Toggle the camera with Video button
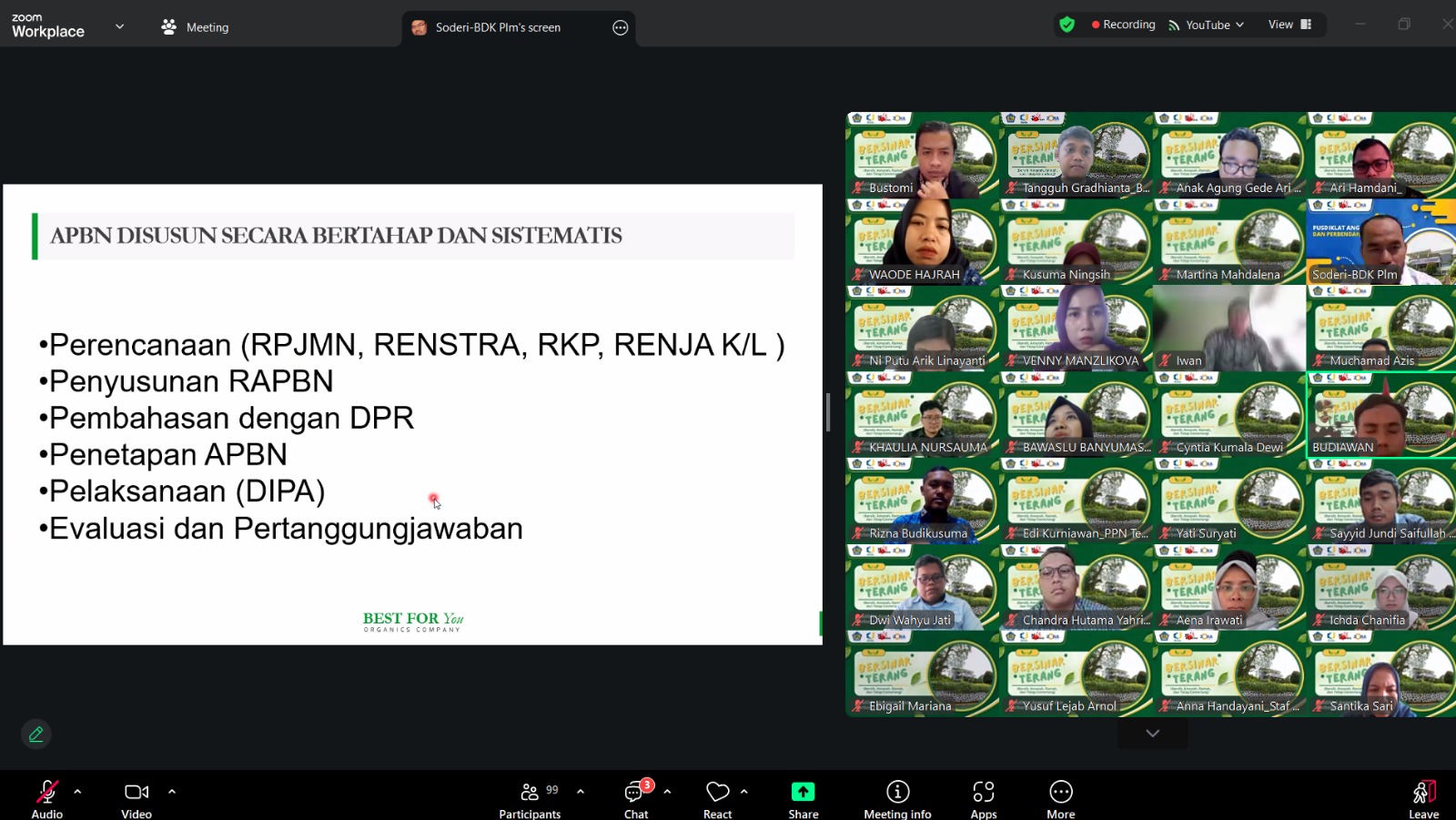The height and width of the screenshot is (820, 1456). point(136,799)
